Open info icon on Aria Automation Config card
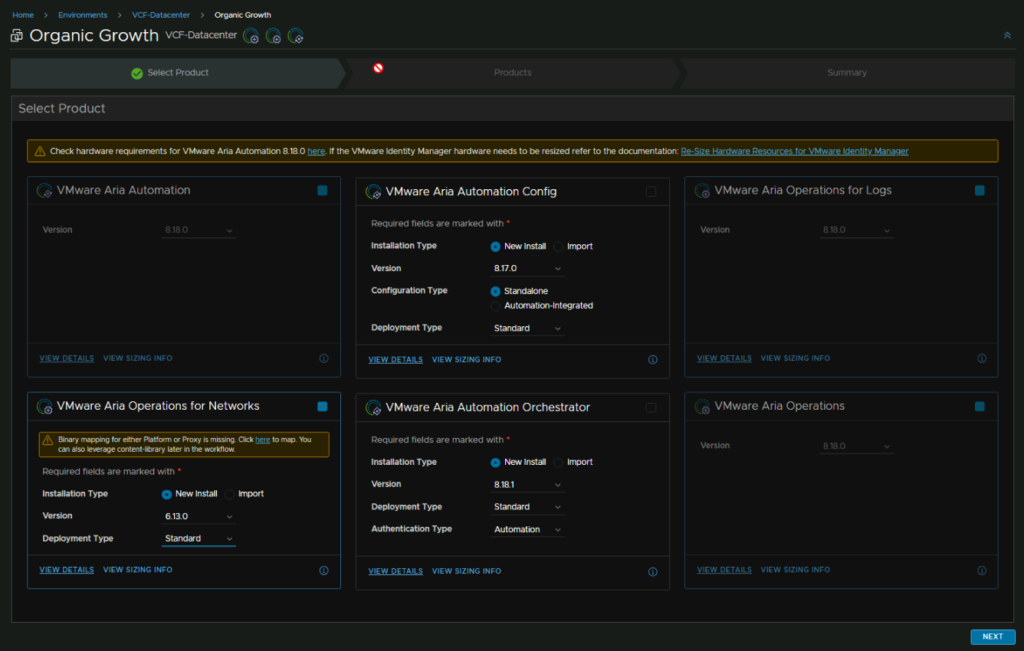This screenshot has height=651, width=1024. point(652,360)
